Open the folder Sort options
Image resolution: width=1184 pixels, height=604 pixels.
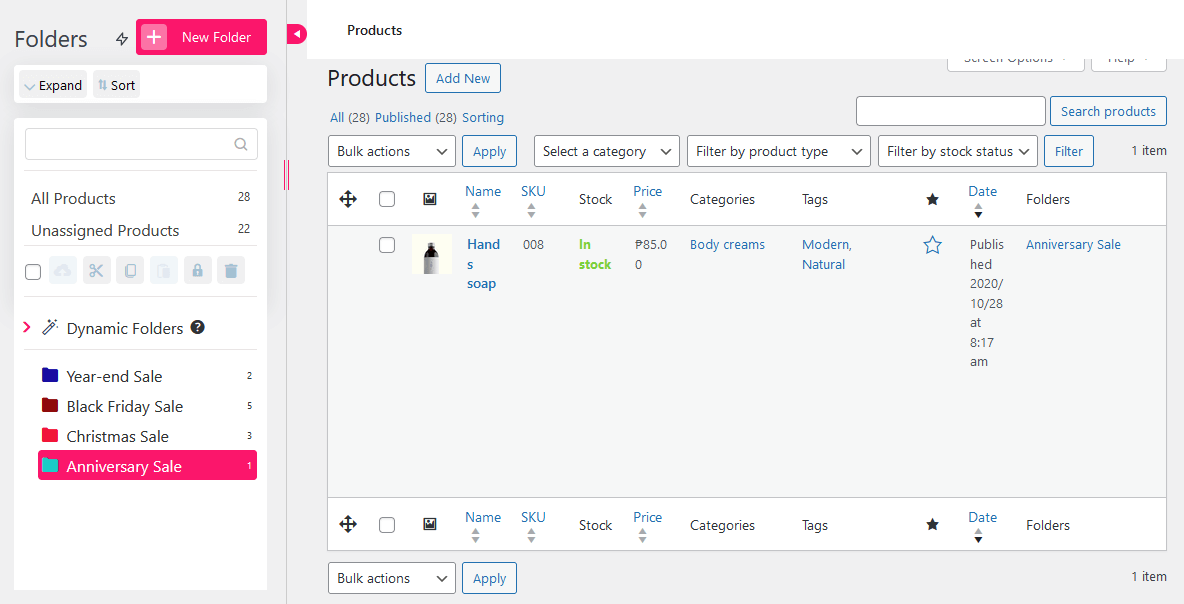pyautogui.click(x=116, y=85)
